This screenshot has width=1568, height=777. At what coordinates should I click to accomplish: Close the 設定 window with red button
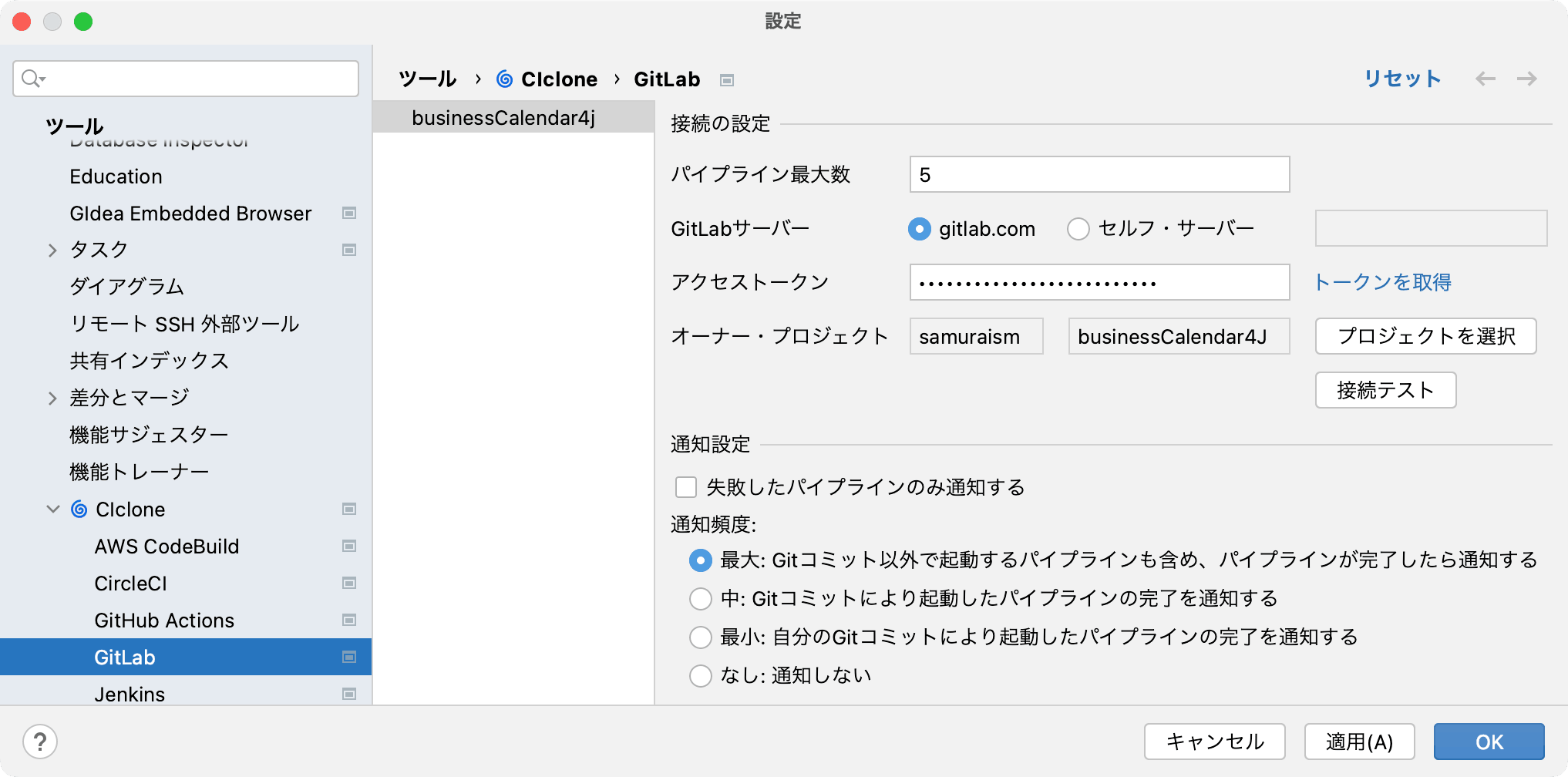point(22,22)
